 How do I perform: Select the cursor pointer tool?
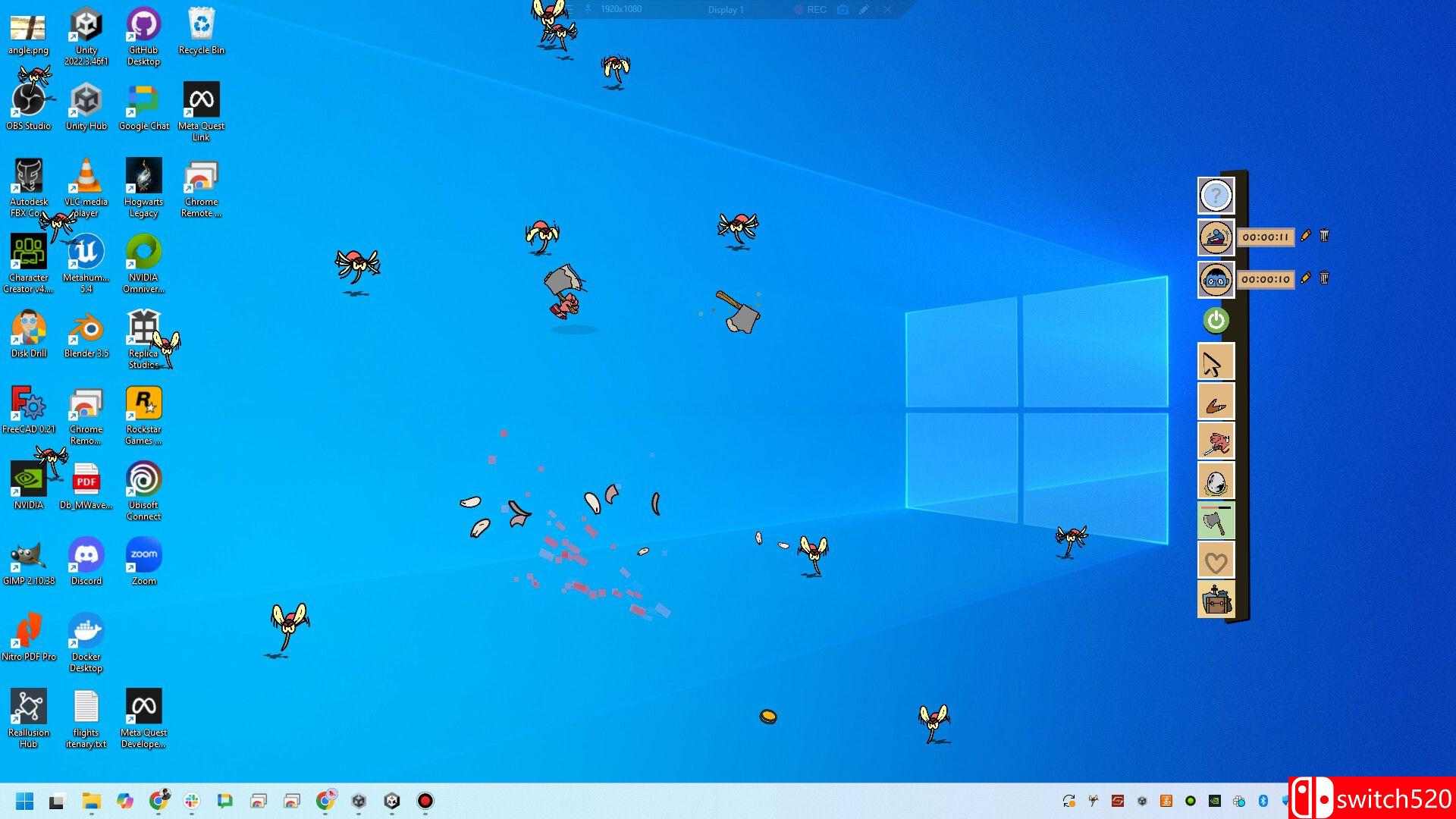click(1216, 362)
